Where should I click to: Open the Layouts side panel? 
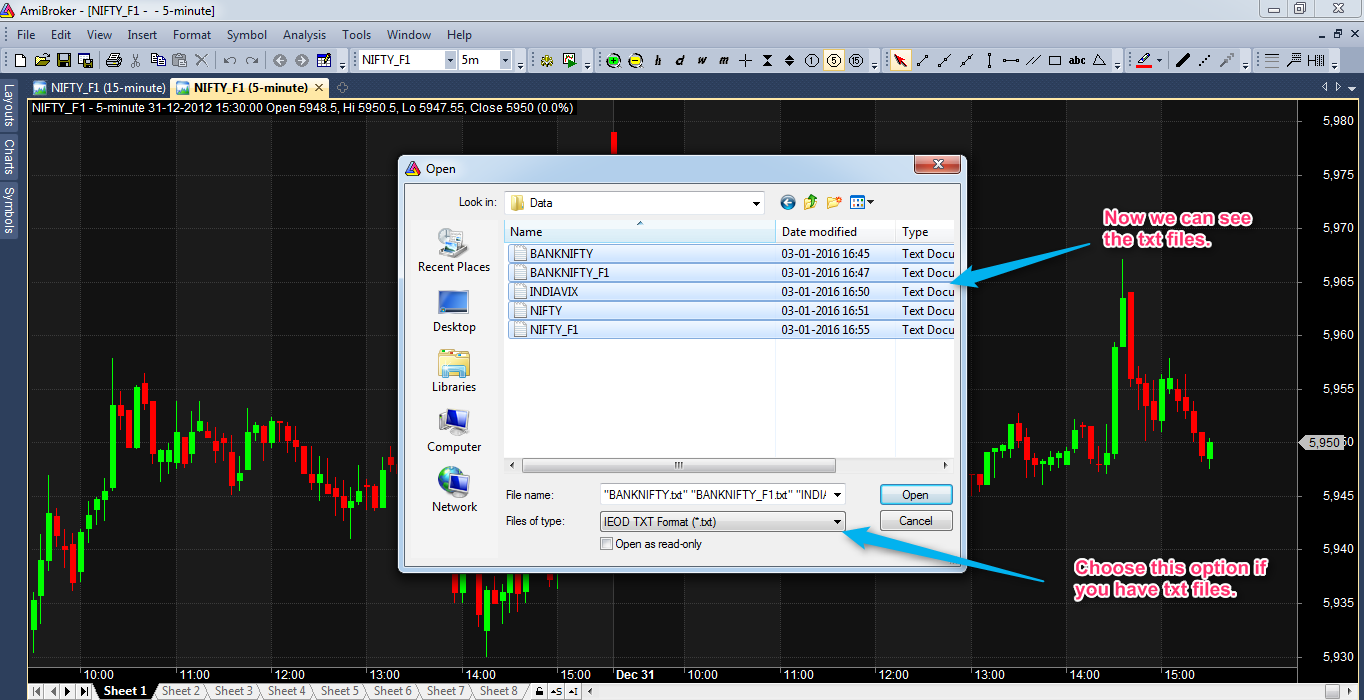(x=8, y=105)
